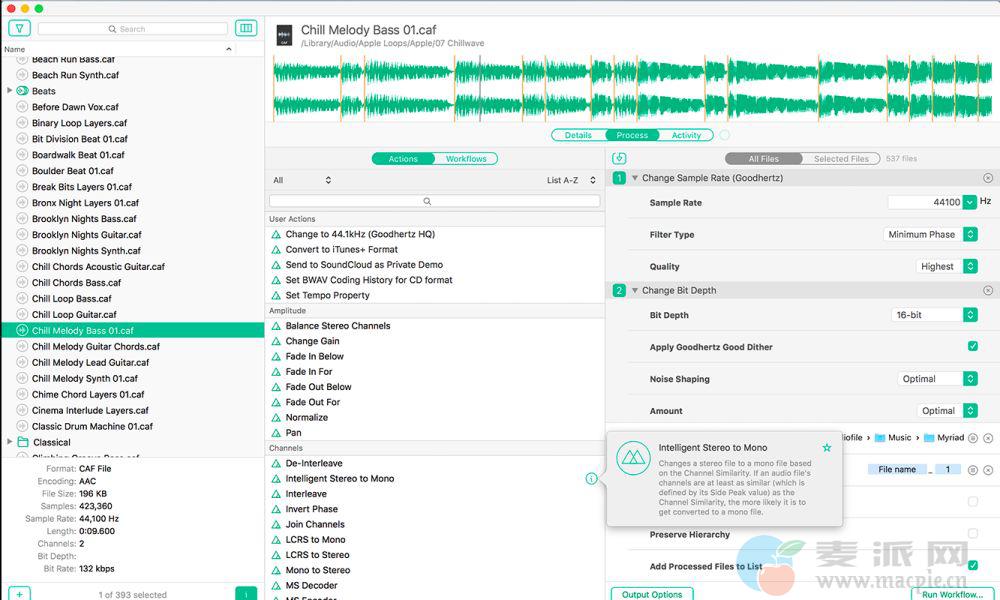Click the Output Options button
Screen dimensions: 1000x600
[x=652, y=594]
